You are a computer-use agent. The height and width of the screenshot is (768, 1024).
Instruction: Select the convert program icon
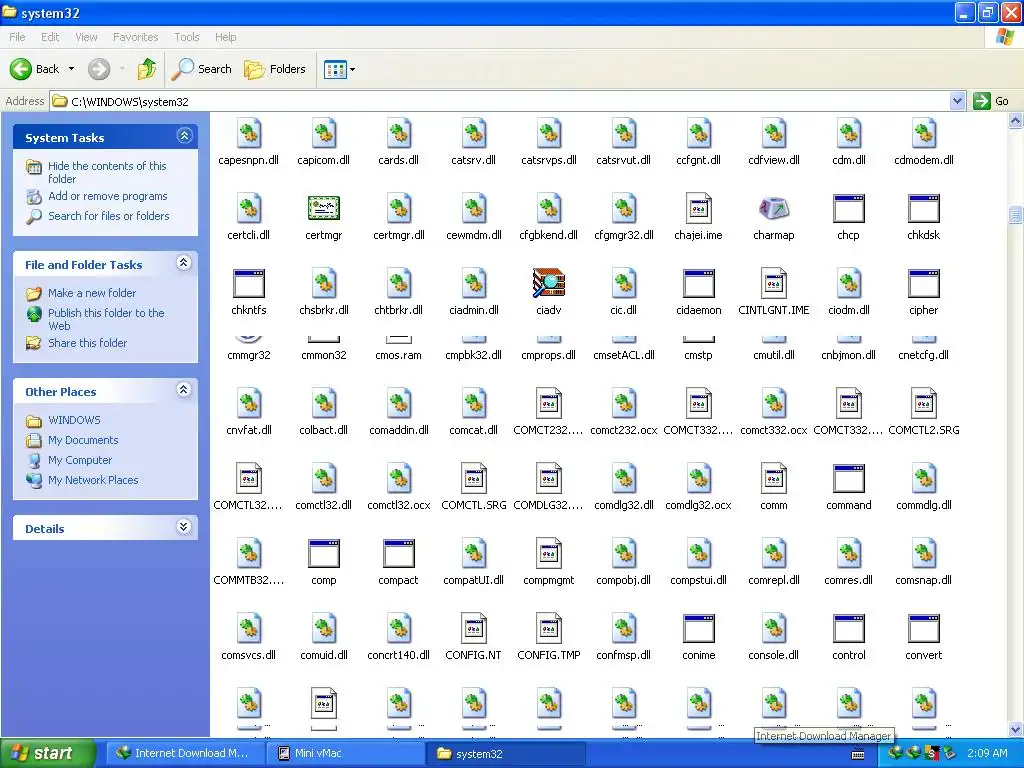point(923,629)
